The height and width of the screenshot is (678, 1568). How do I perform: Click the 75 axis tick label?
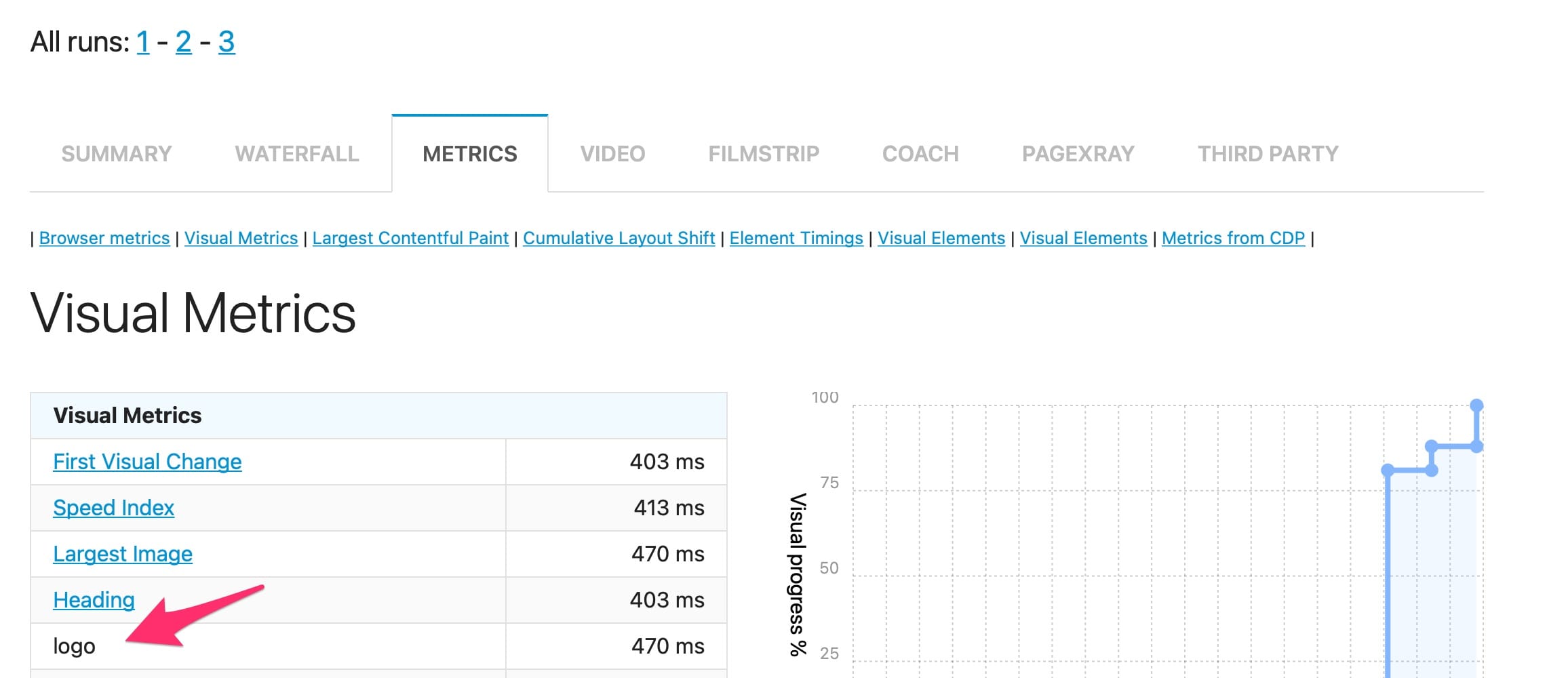click(x=829, y=483)
